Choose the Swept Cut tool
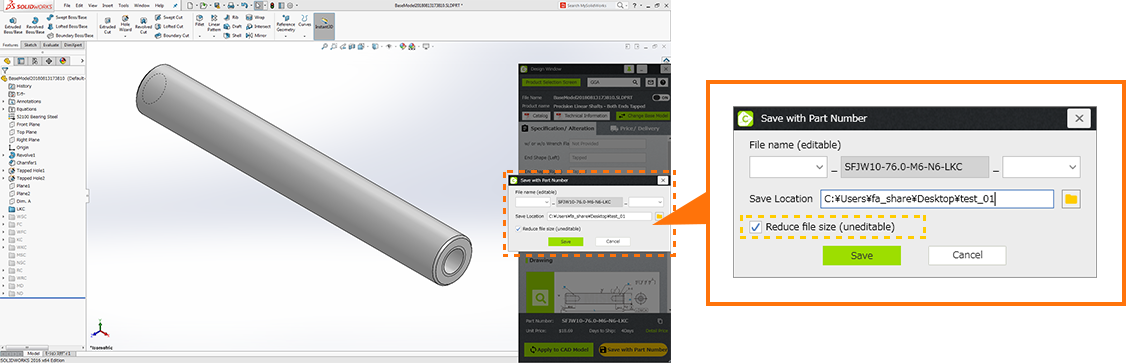Screen dimensions: 1126x363 pyautogui.click(x=168, y=16)
